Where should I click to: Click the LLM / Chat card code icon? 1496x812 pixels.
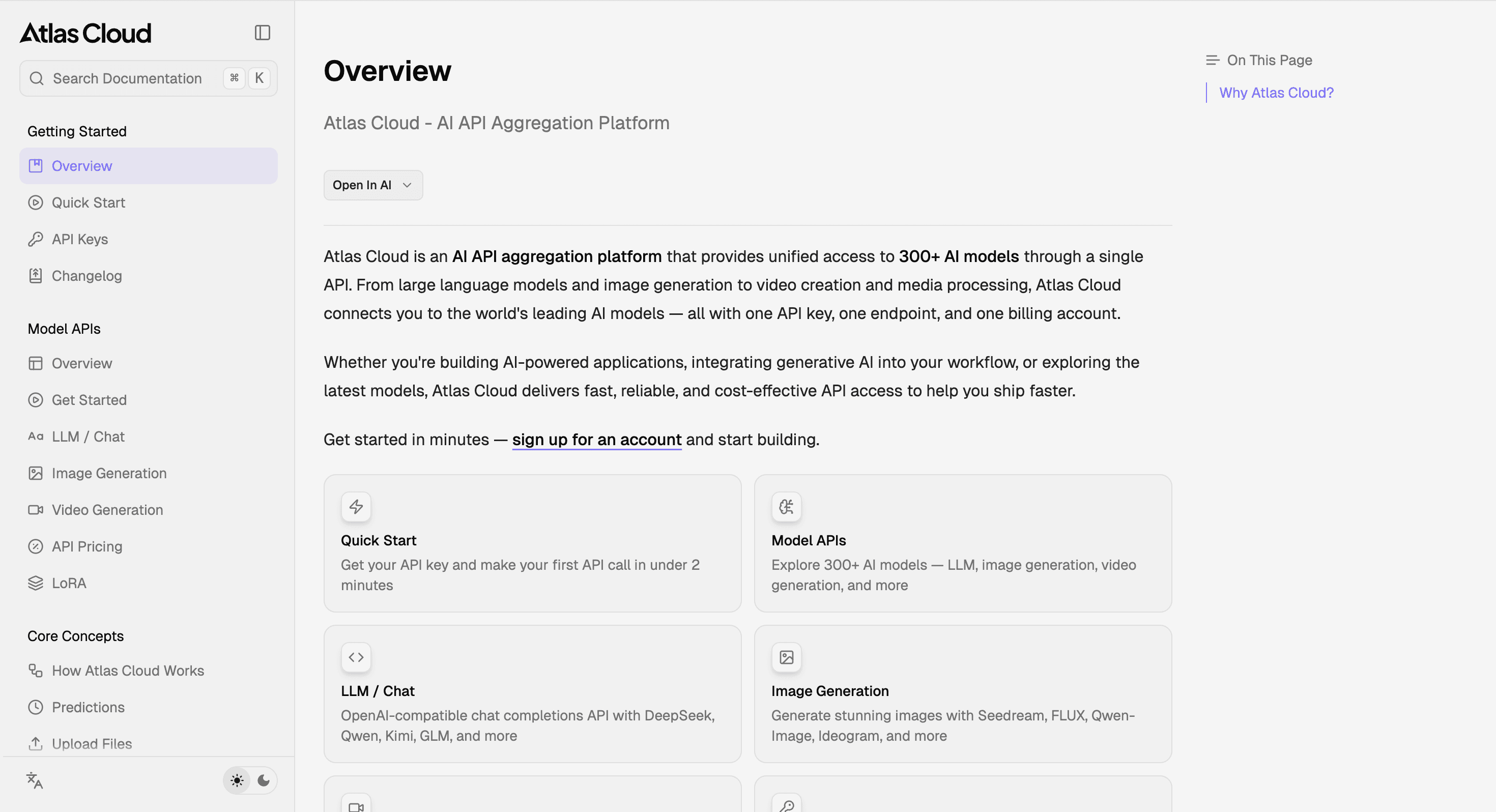[356, 657]
